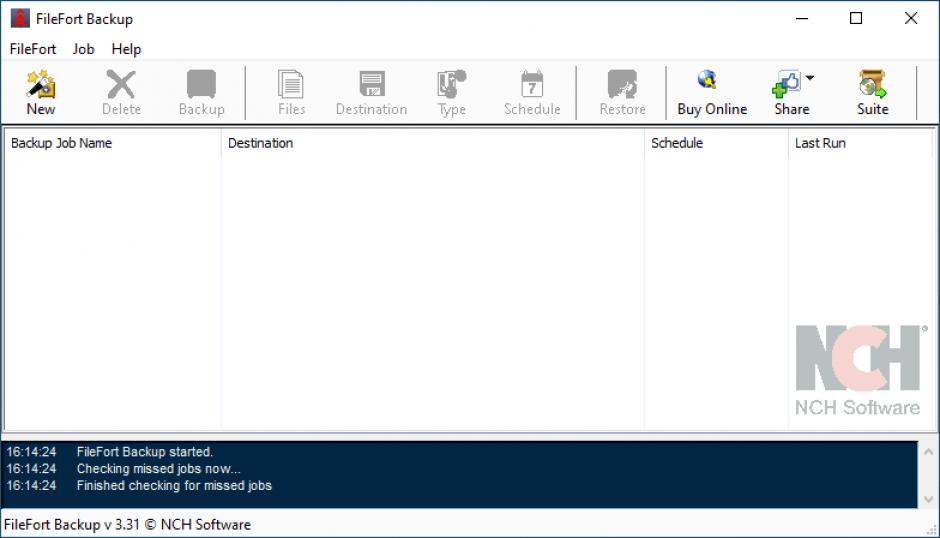The width and height of the screenshot is (940, 538).
Task: Run the Backup toolbar button
Action: coord(201,92)
